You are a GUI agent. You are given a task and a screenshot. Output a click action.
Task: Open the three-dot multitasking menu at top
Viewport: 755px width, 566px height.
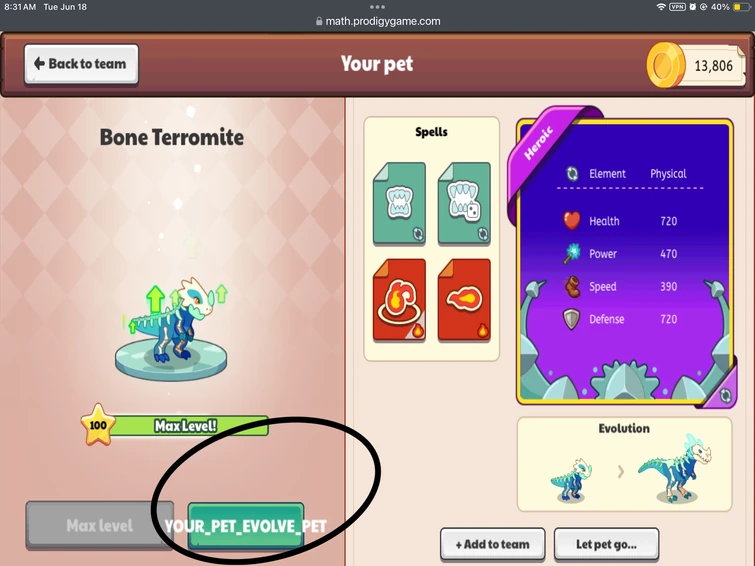(377, 7)
